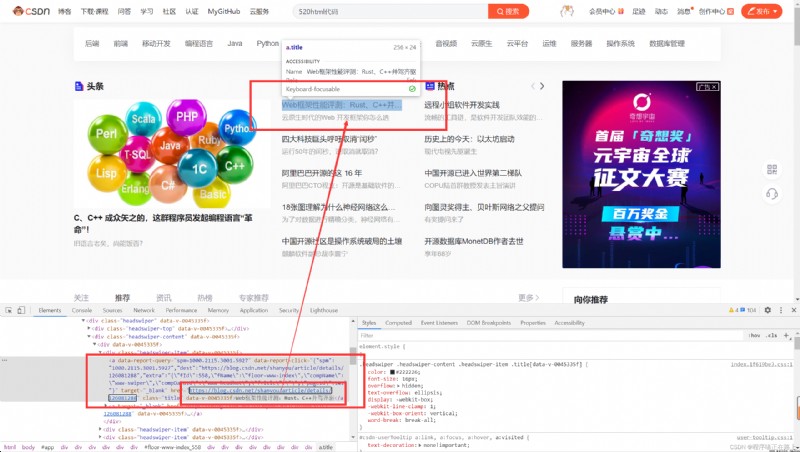The width and height of the screenshot is (800, 452).
Task: Open index.1f619be3.css:1 source link
Action: 761,364
